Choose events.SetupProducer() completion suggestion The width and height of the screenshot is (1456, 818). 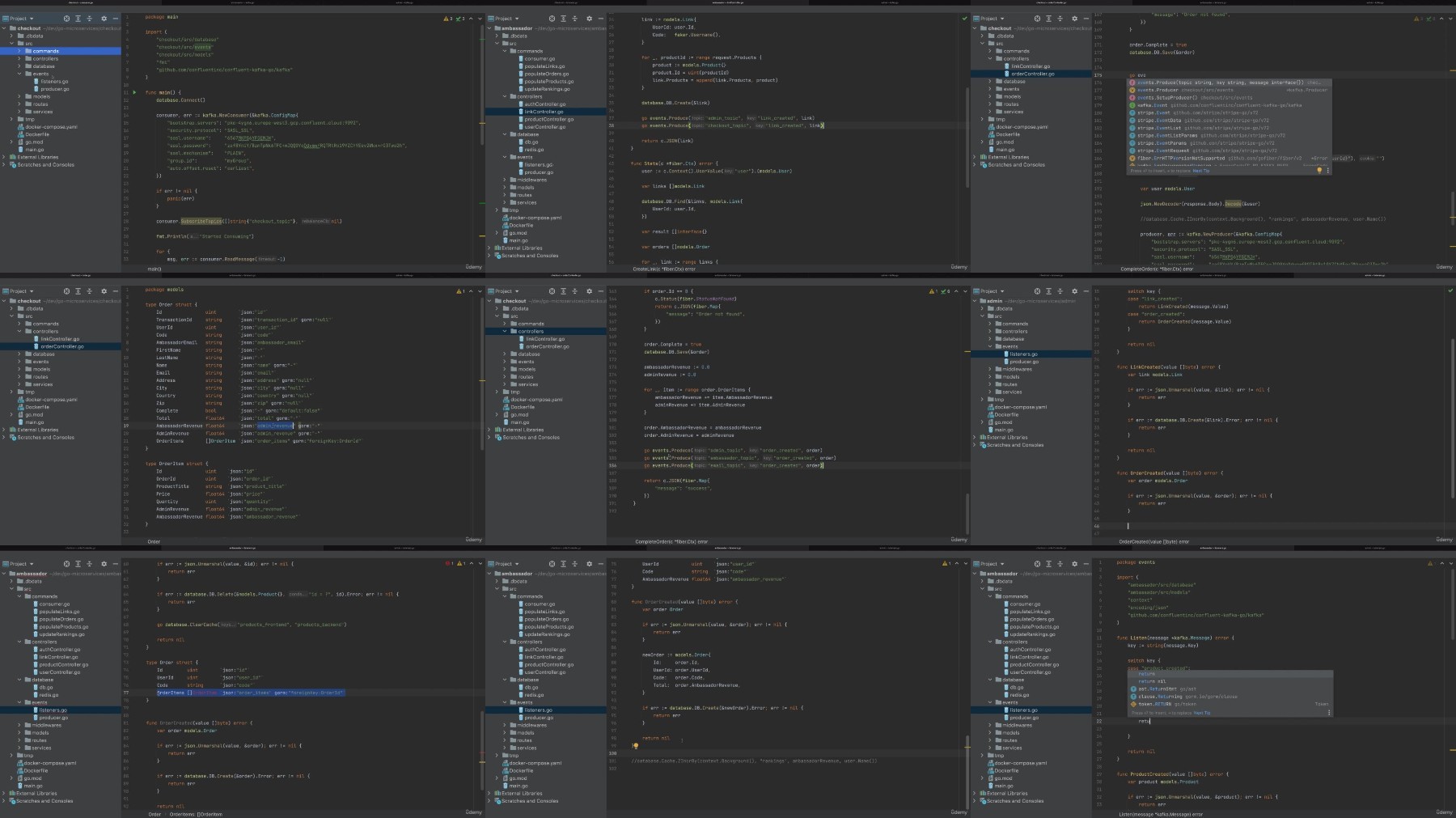click(1229, 97)
